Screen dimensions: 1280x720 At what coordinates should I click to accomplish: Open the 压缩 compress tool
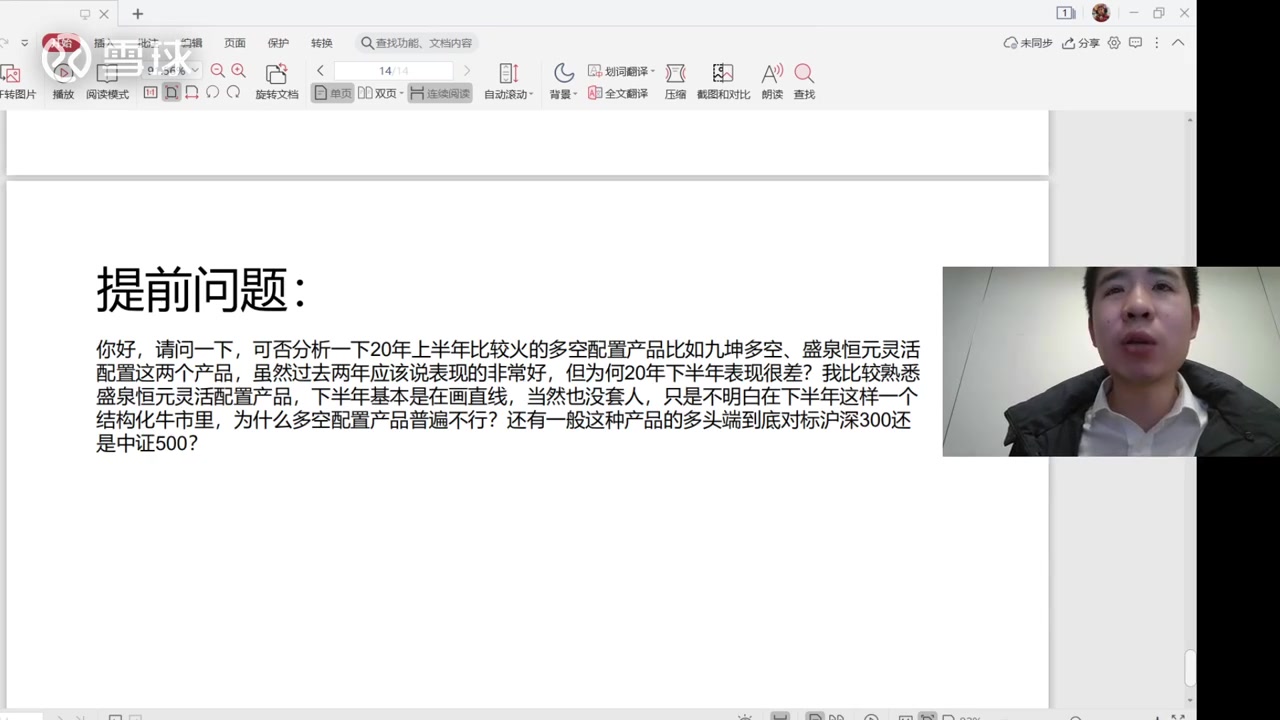676,82
